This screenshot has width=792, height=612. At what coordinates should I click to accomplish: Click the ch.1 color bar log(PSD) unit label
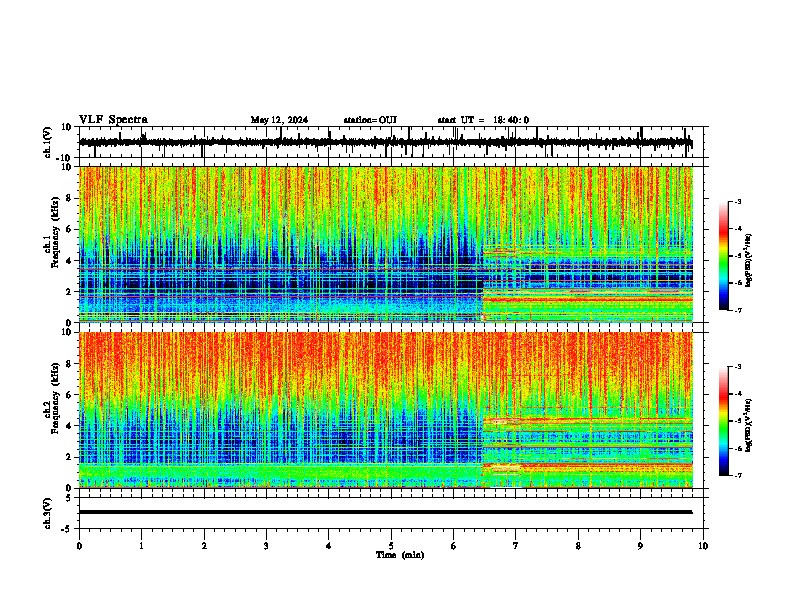coord(749,260)
